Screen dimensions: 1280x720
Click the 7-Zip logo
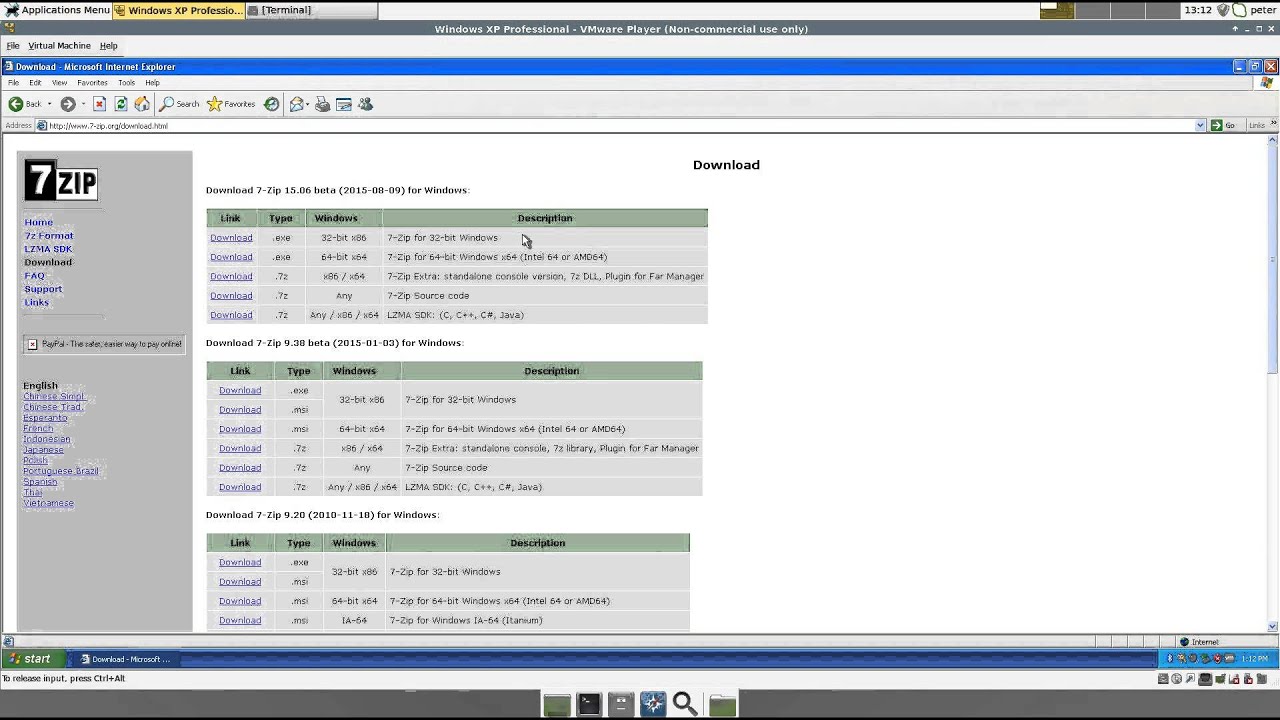[x=61, y=181]
